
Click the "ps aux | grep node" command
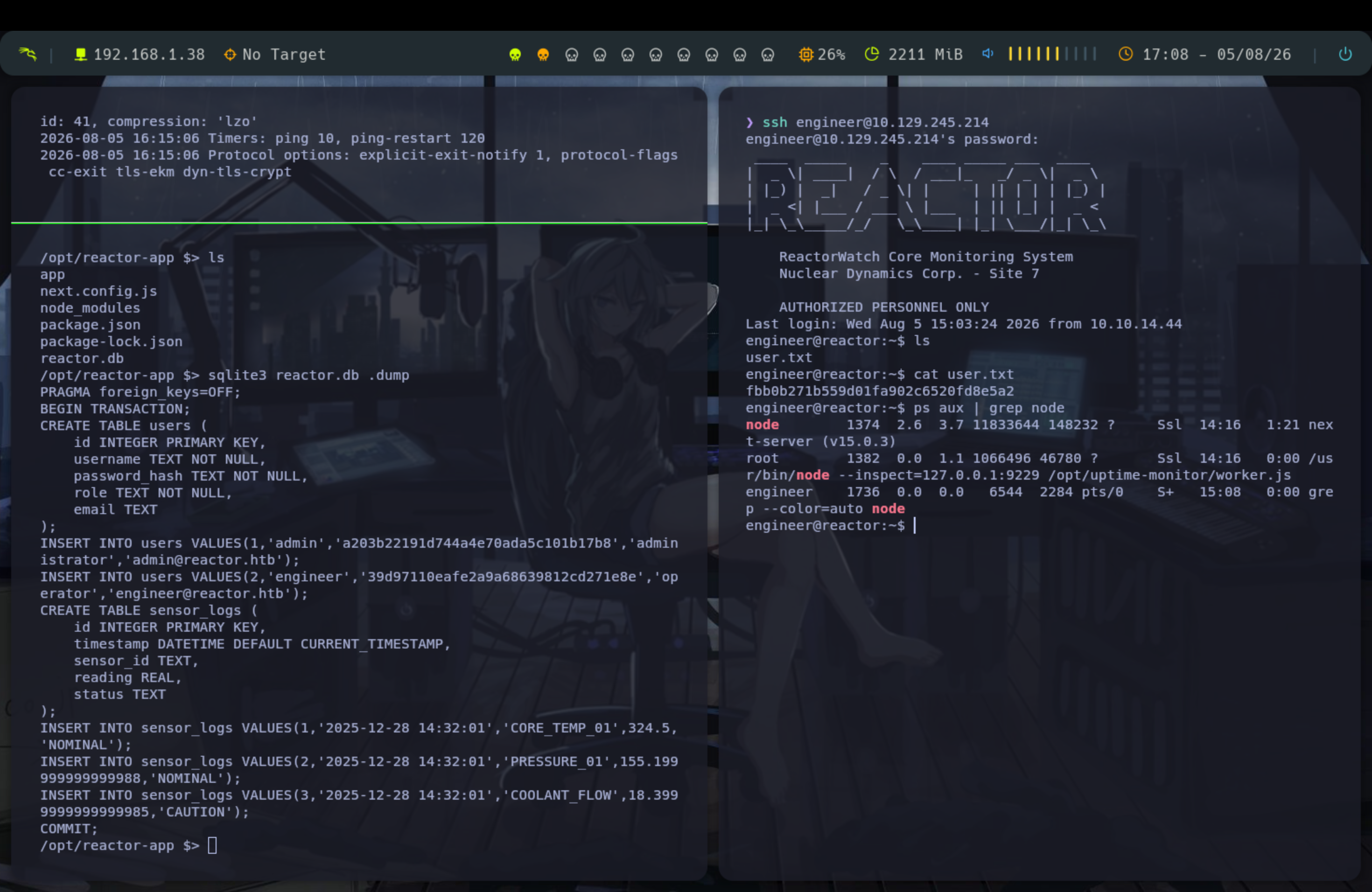pos(989,408)
